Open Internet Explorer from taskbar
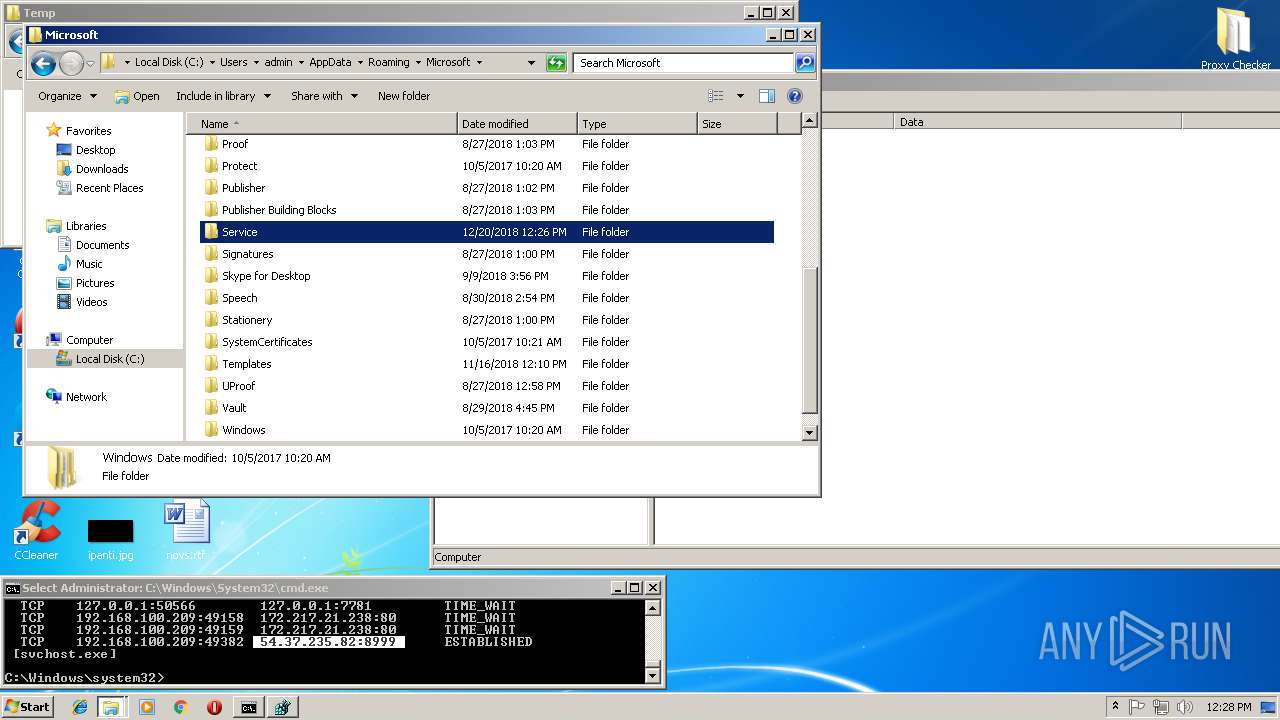Viewport: 1280px width, 720px height. click(x=81, y=707)
